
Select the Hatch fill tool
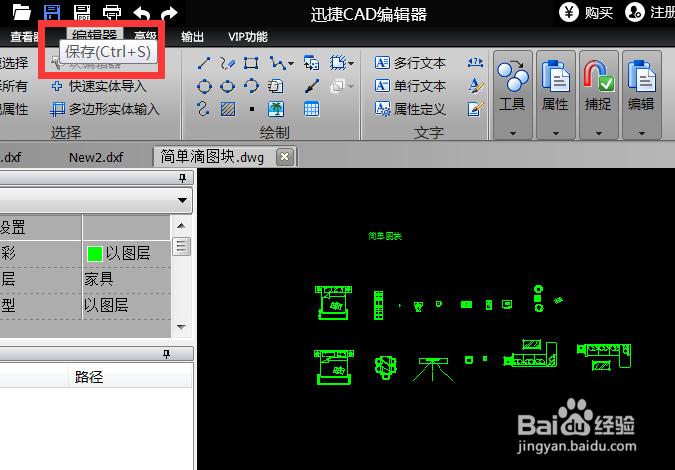[227, 109]
